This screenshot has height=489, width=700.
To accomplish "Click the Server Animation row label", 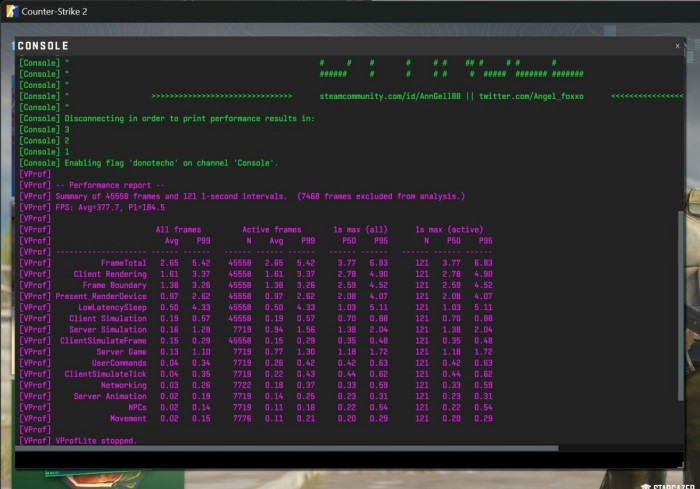I will pyautogui.click(x=110, y=396).
